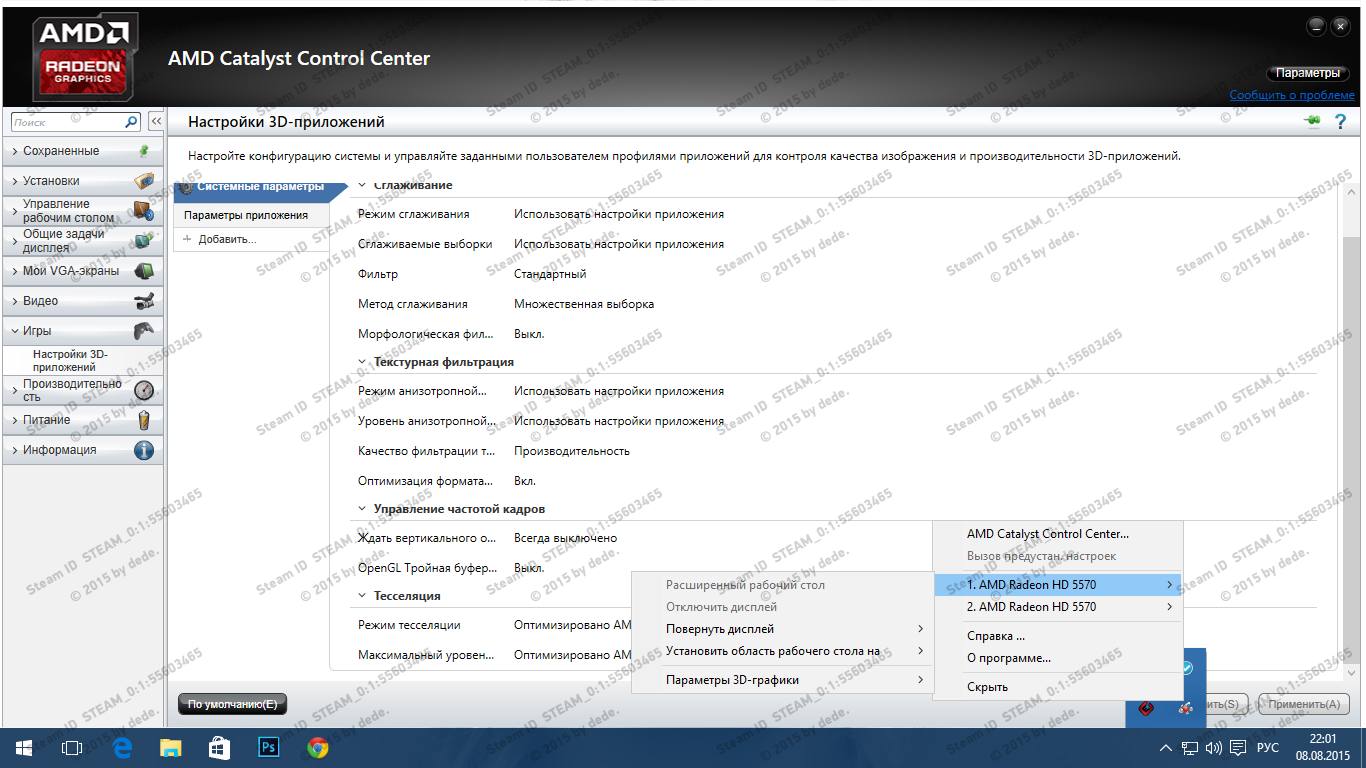
Task: Open help via the question mark icon
Action: click(x=1340, y=121)
